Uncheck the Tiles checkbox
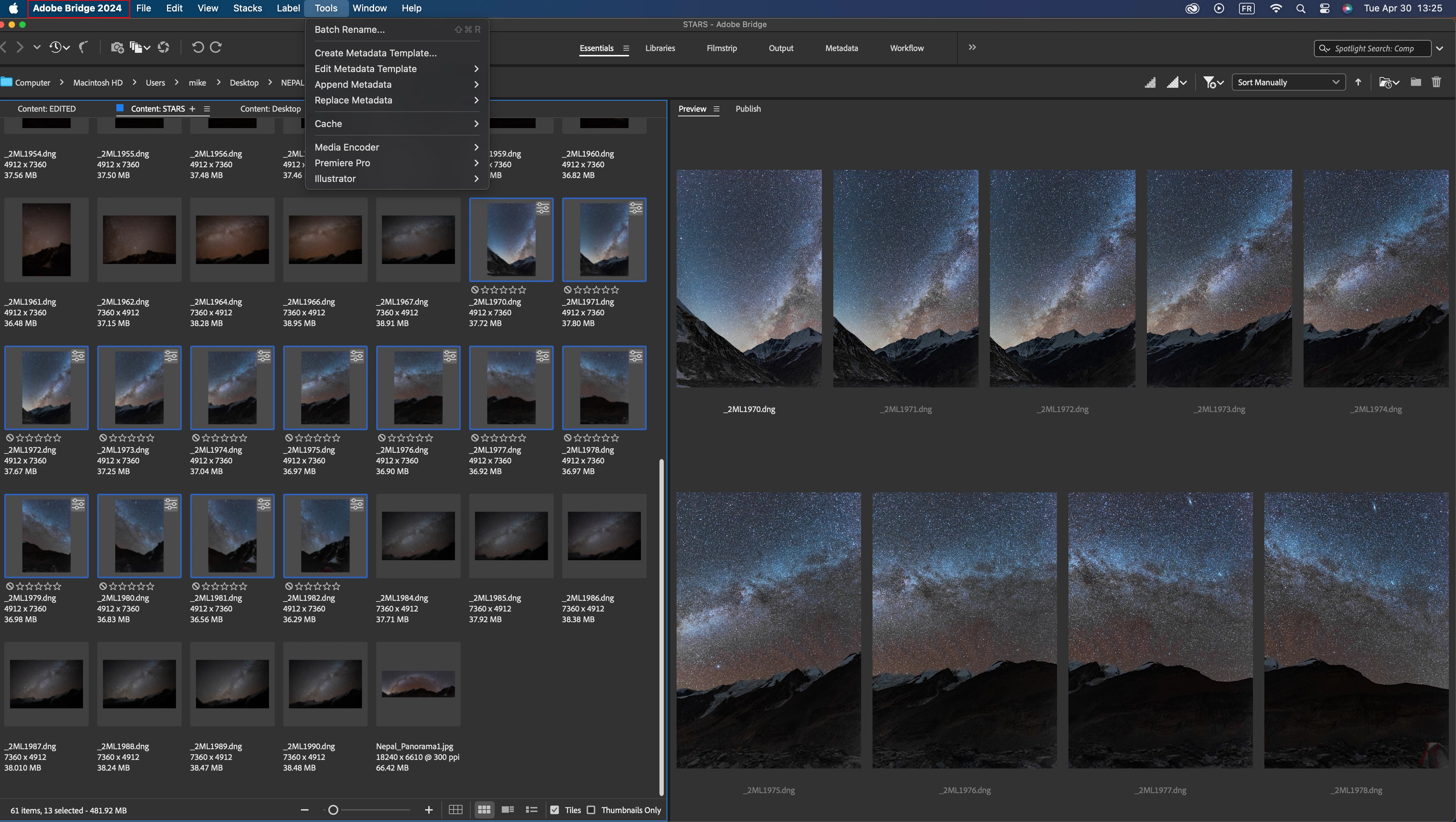The height and width of the screenshot is (822, 1456). tap(555, 810)
